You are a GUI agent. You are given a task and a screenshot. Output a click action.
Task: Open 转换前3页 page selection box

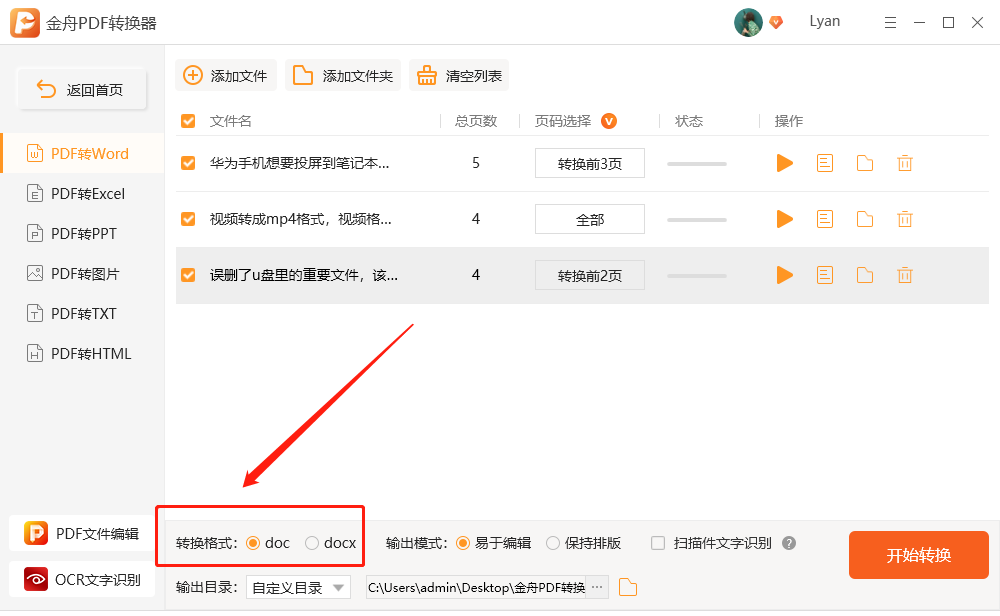(590, 163)
